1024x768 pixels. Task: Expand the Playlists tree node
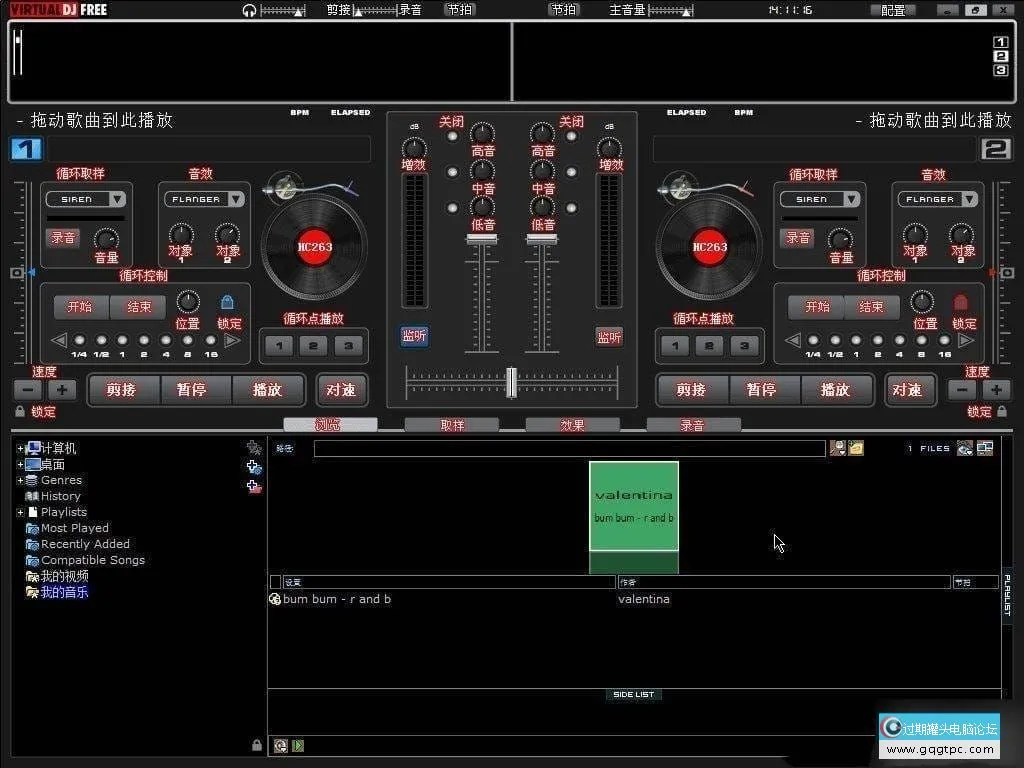(20, 512)
